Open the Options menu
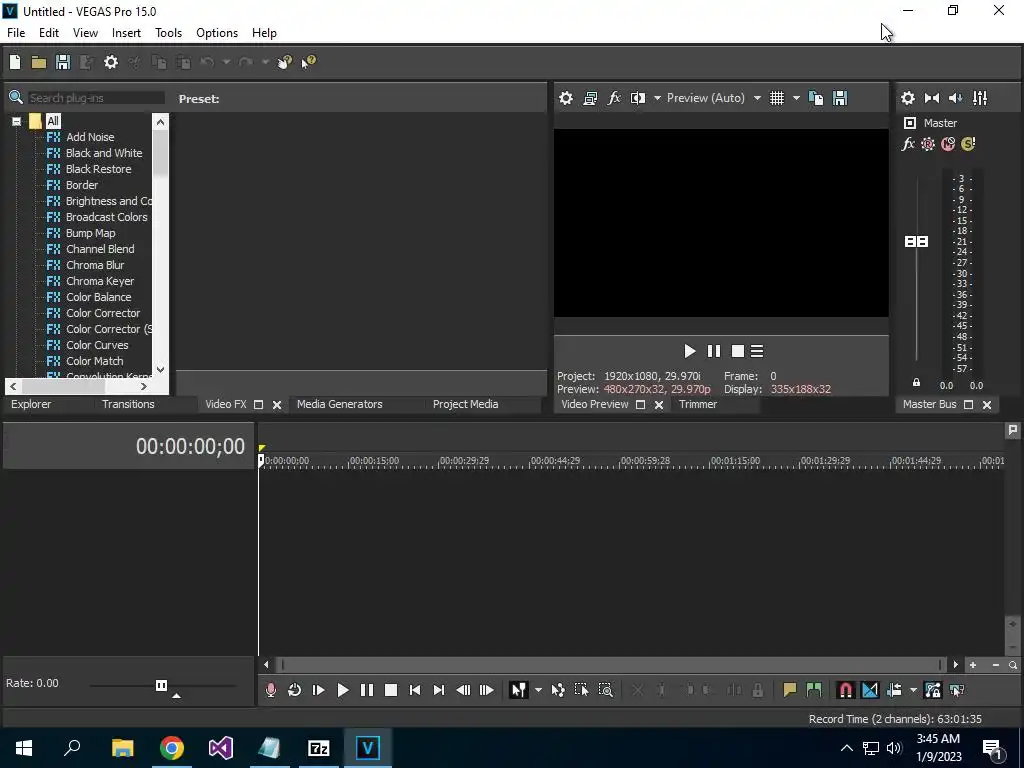The width and height of the screenshot is (1024, 768). [x=217, y=33]
